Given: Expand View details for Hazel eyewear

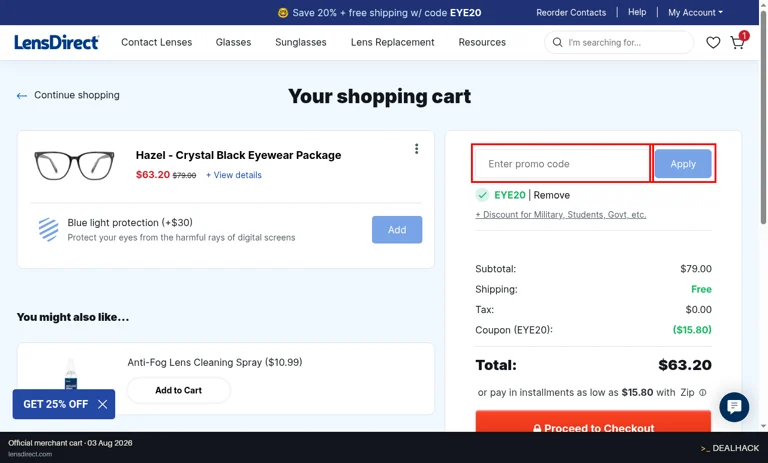Looking at the screenshot, I should [x=234, y=175].
